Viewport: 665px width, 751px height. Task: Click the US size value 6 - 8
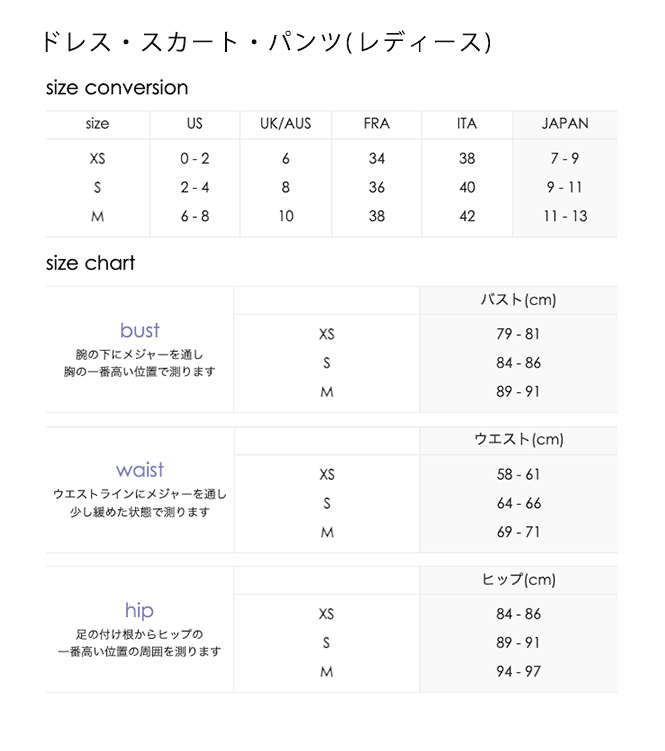(x=195, y=216)
